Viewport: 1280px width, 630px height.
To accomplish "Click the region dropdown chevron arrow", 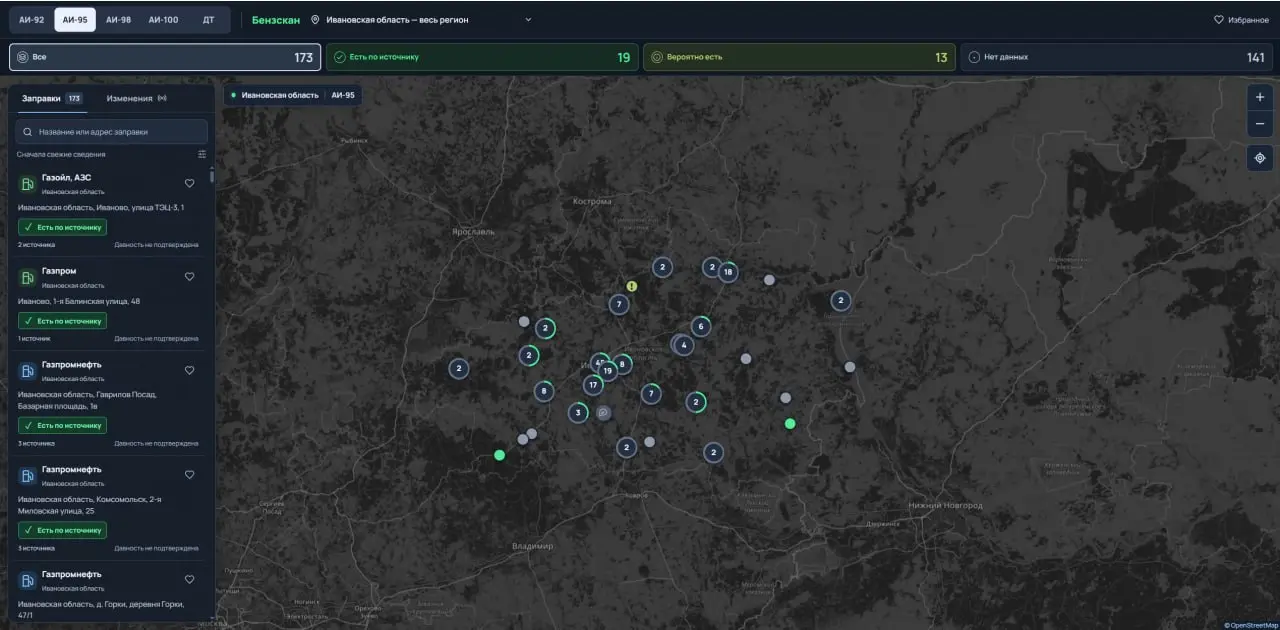I will (528, 20).
